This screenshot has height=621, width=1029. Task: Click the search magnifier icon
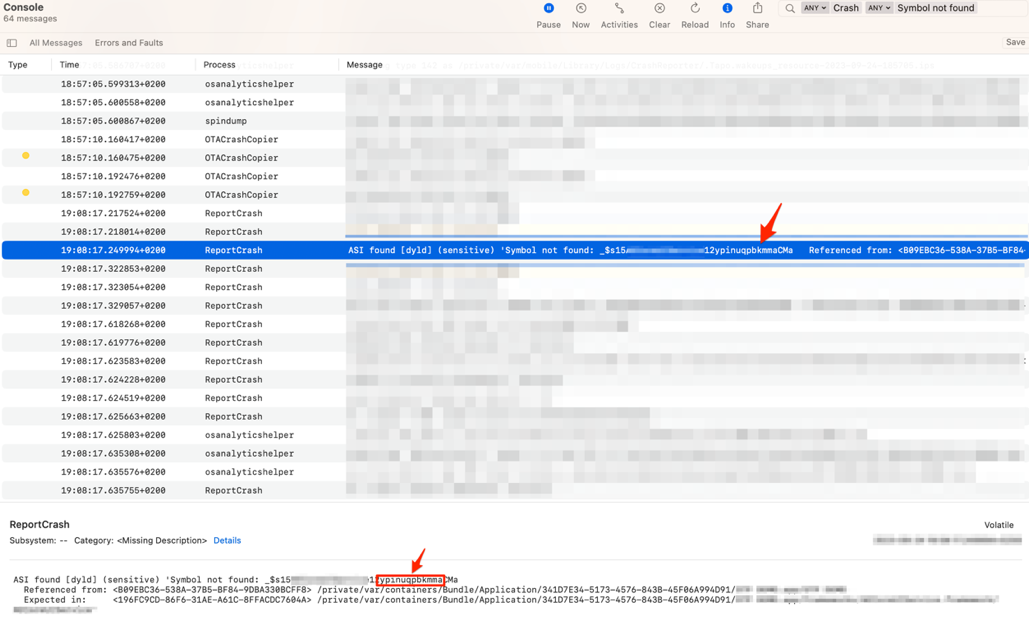coord(789,8)
